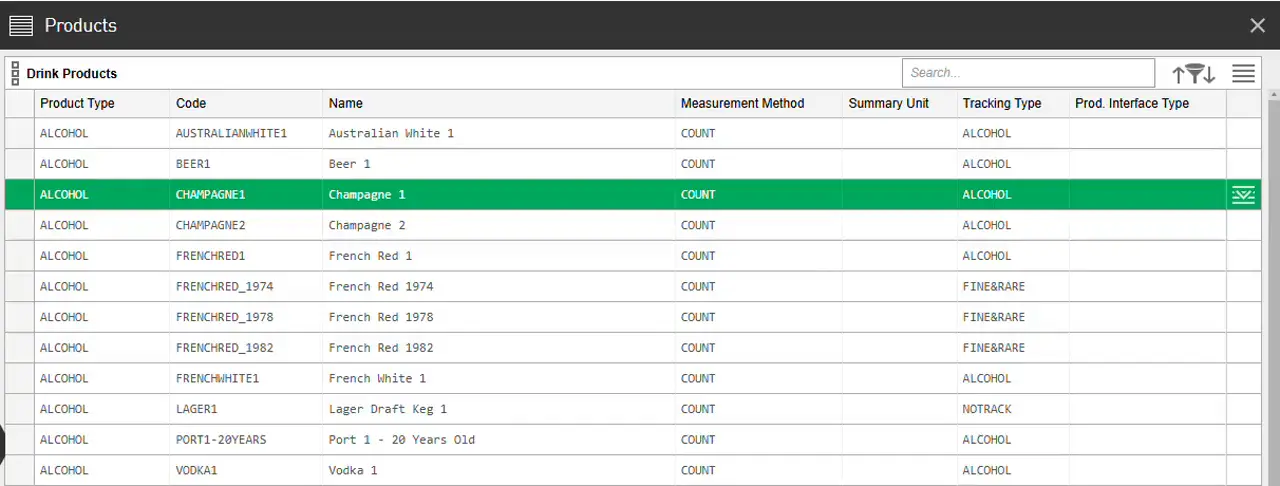Screen dimensions: 1280x486
Task: Click FINE&RARE in French Red 1982 row
Action: point(1013,348)
